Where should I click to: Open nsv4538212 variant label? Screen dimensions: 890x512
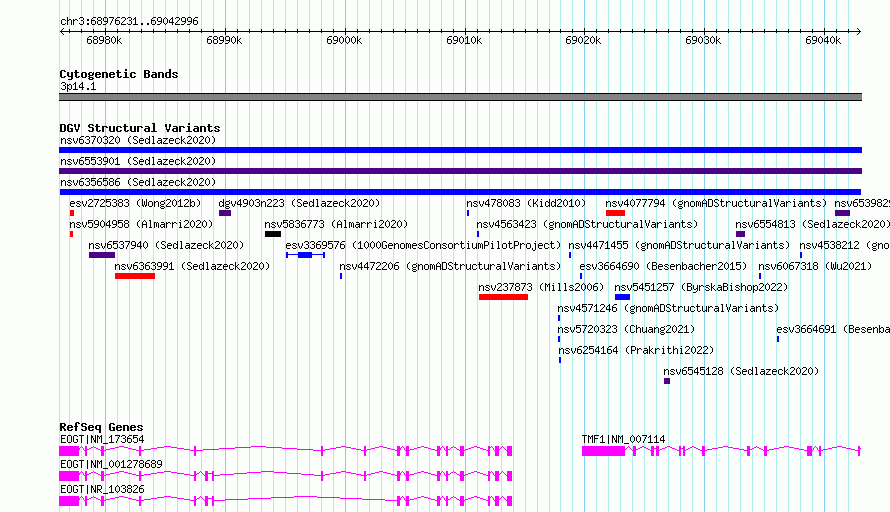[x=845, y=245]
